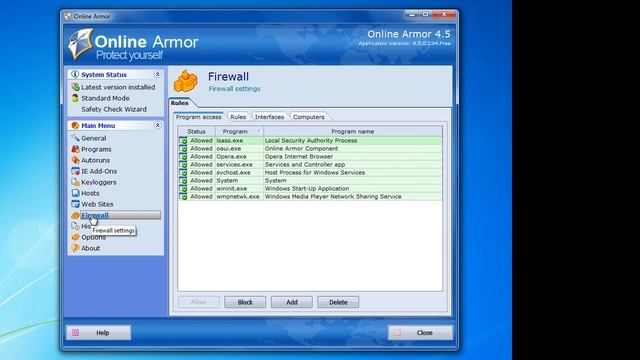Click the allowed status icon for oaui.exe

coord(183,149)
